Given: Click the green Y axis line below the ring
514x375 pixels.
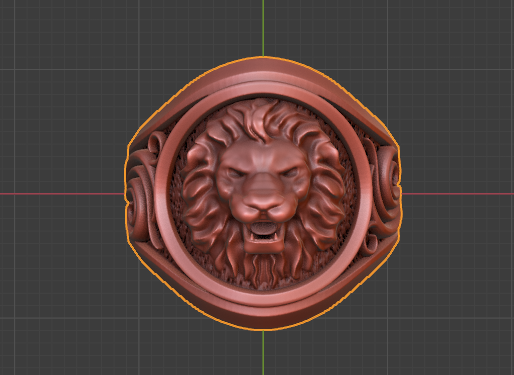Looking at the screenshot, I should point(263,353).
